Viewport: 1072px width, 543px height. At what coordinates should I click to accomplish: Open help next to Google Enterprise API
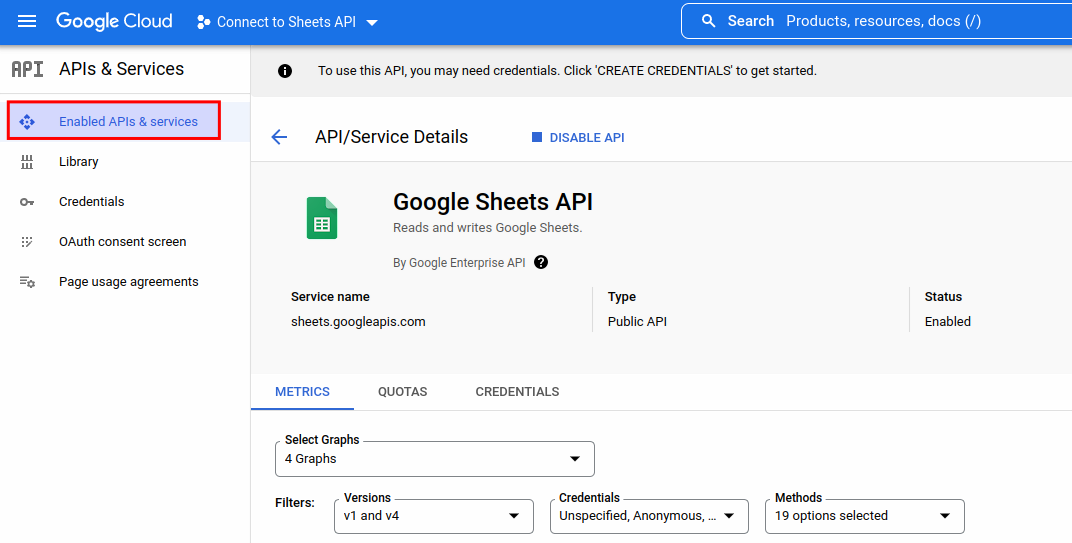tap(541, 263)
